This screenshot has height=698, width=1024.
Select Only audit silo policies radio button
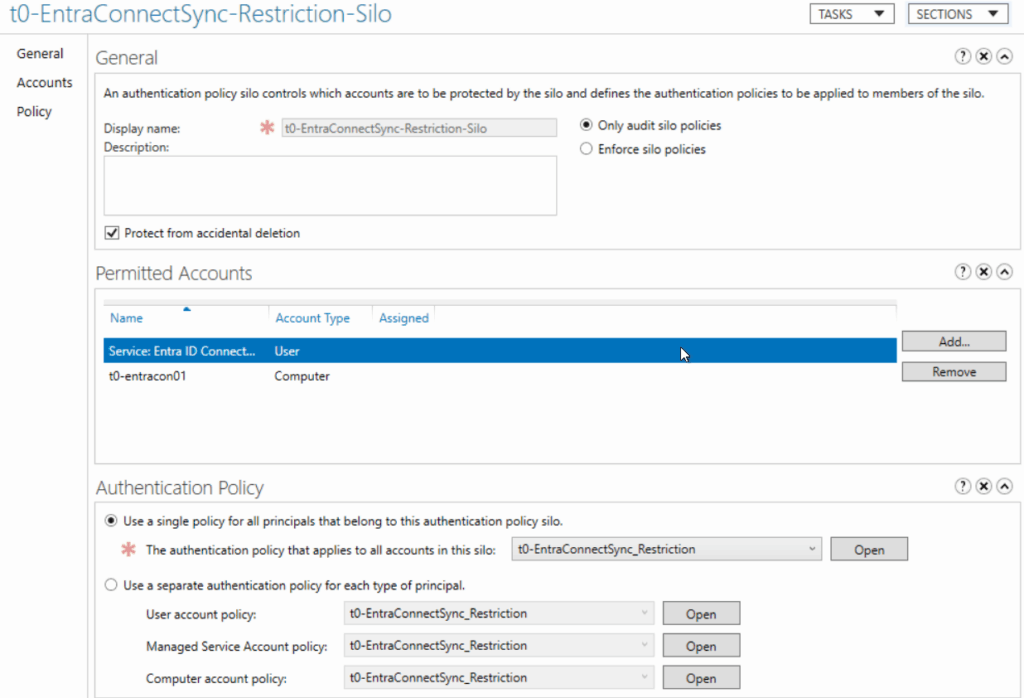[587, 126]
